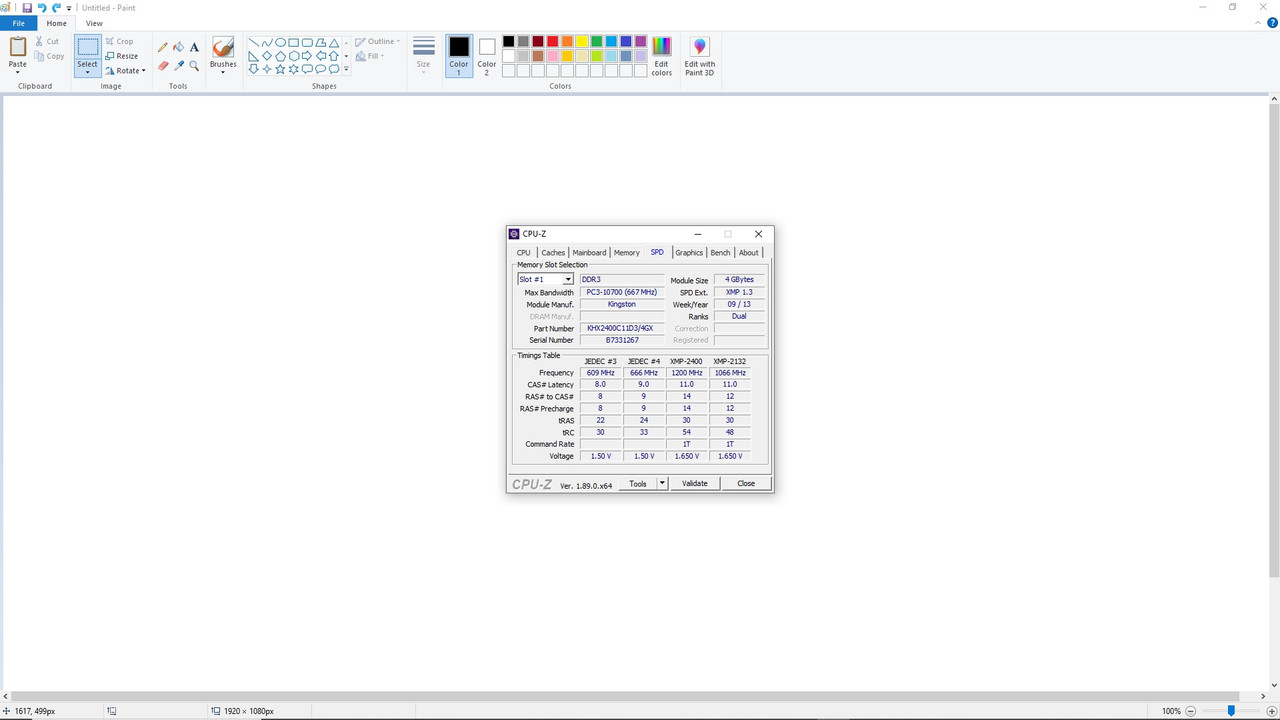The image size is (1280, 720).
Task: Click the part number KHX2400C11D3/4GX field
Action: pos(621,328)
